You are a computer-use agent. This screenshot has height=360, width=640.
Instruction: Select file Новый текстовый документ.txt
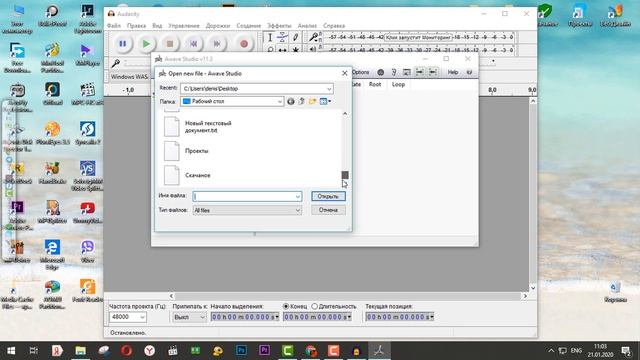[208, 127]
